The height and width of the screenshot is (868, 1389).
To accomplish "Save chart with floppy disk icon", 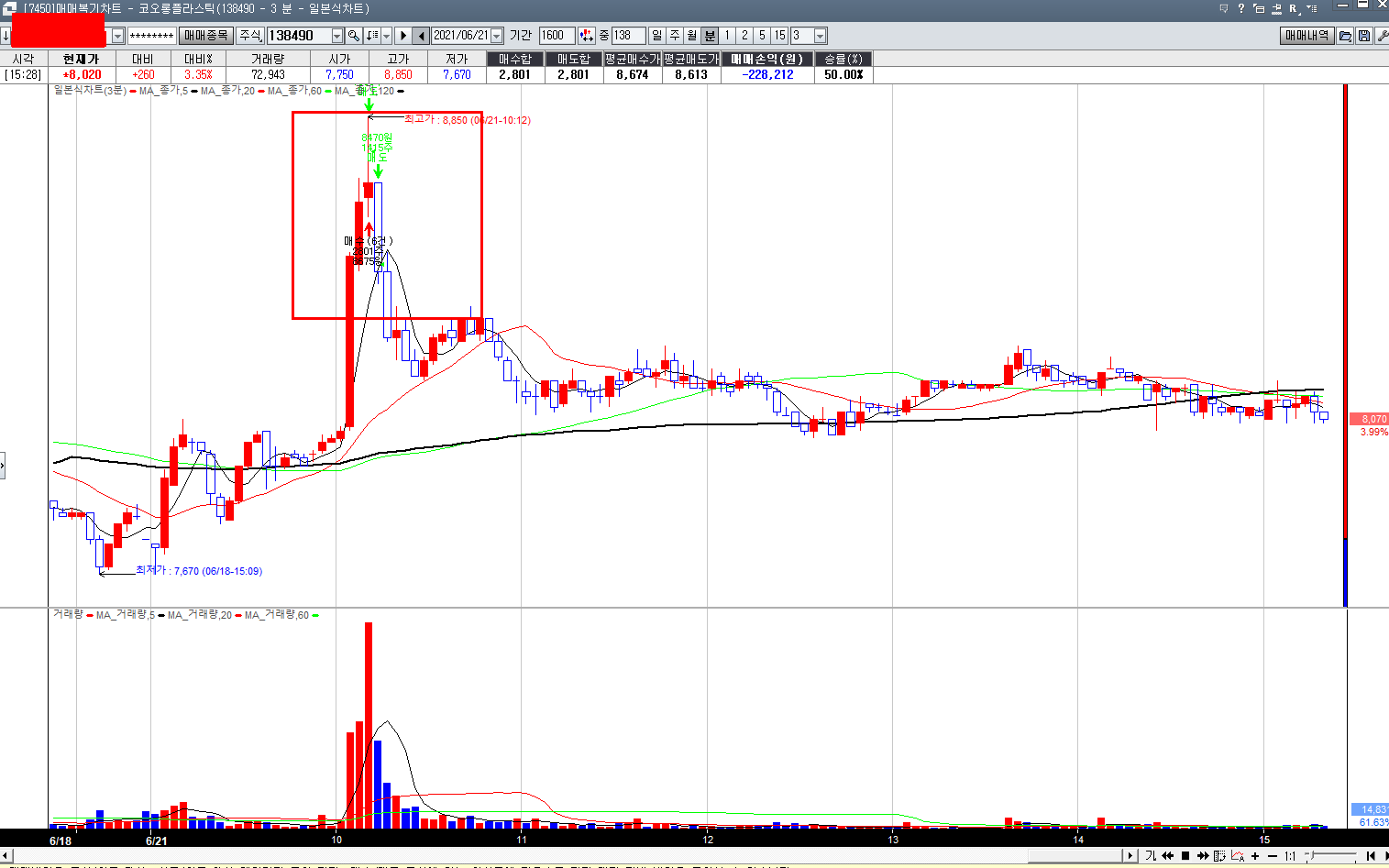I will click(1364, 36).
